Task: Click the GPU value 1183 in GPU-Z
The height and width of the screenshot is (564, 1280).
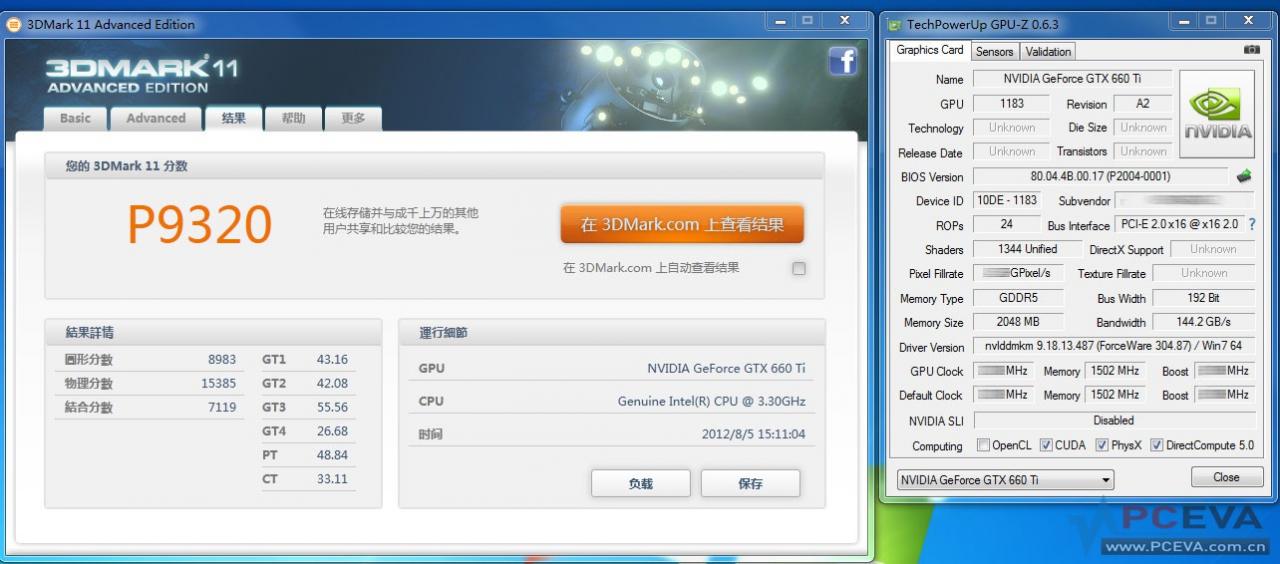Action: 1011,103
